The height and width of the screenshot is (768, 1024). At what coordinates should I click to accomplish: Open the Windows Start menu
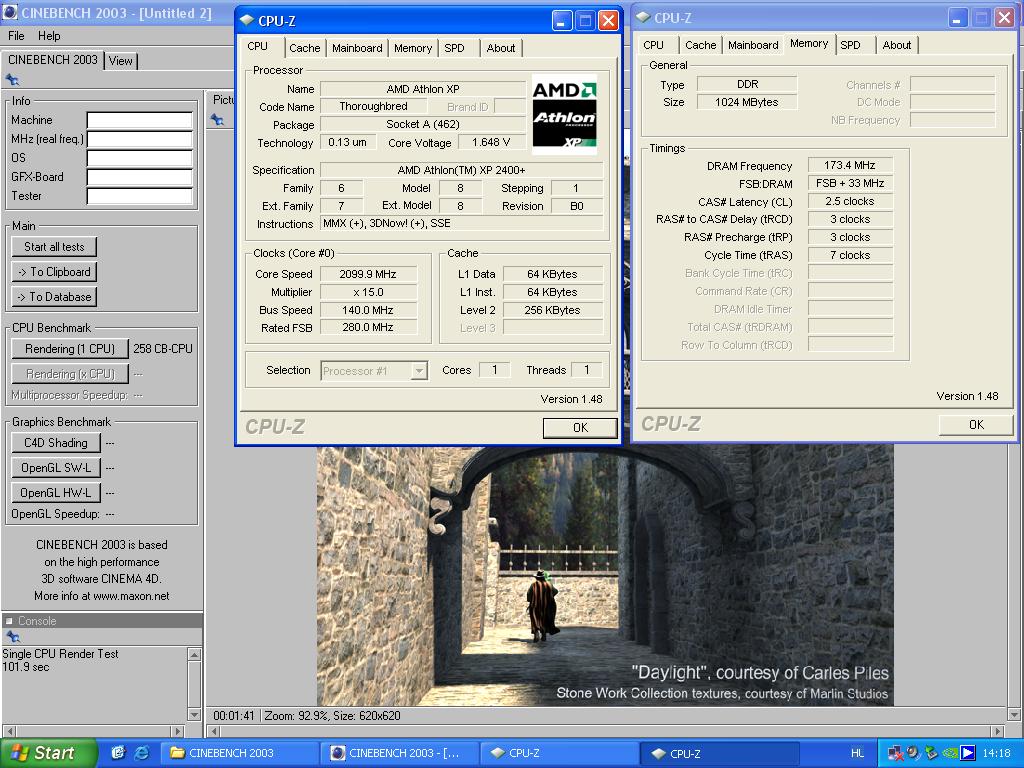[49, 753]
